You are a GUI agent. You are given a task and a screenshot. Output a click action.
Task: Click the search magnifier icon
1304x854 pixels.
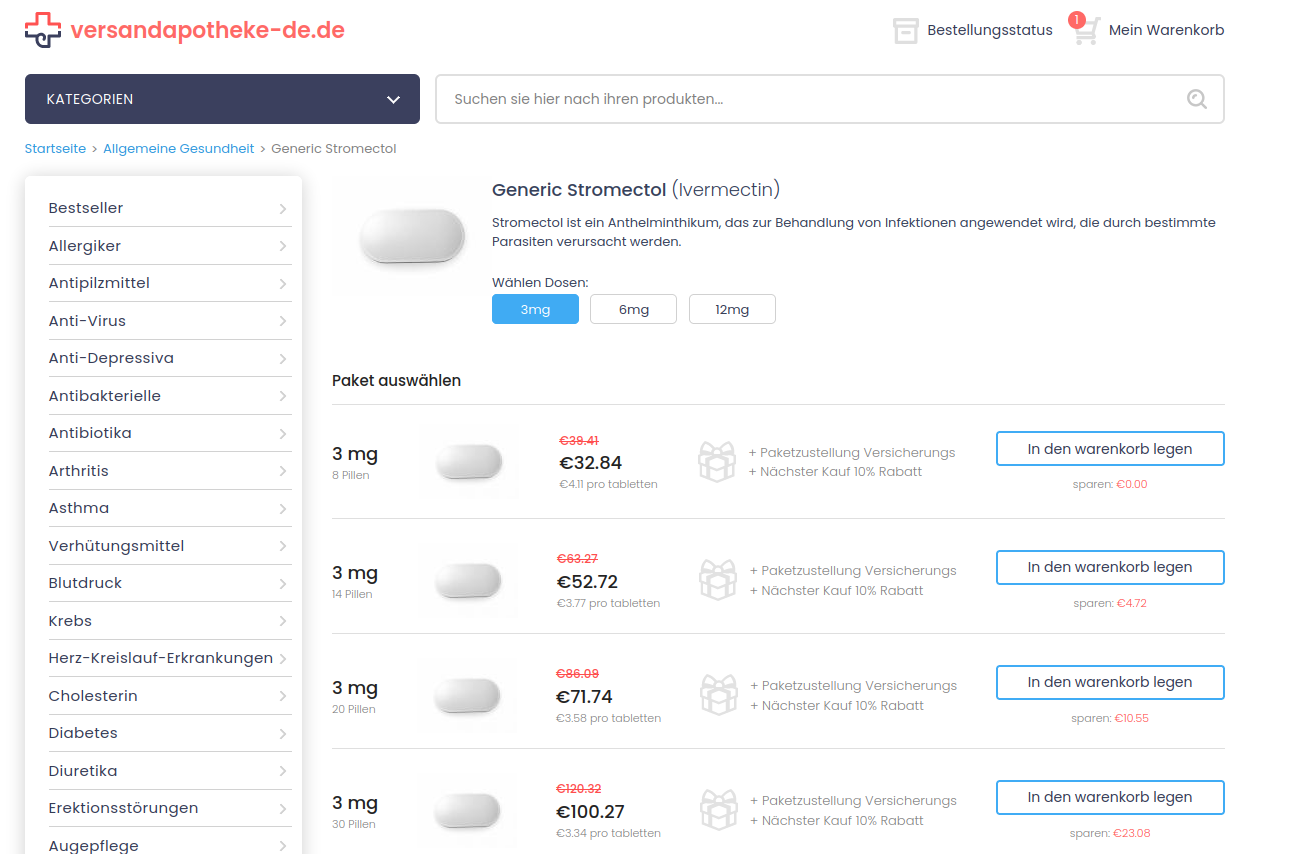coord(1196,98)
